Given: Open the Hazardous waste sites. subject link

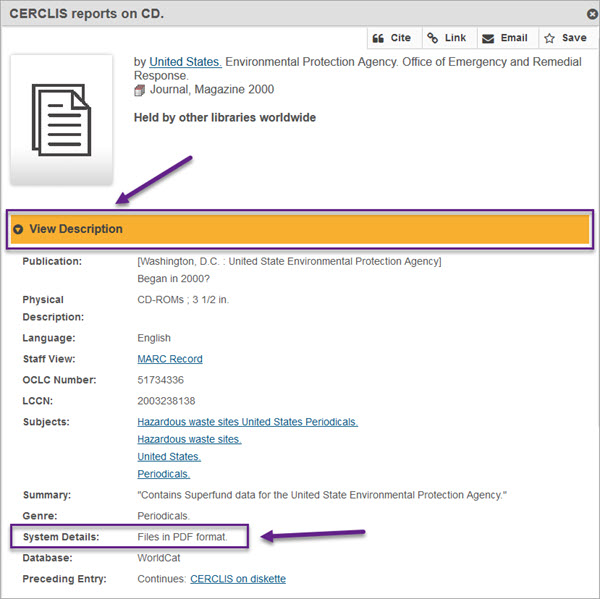Looking at the screenshot, I should 189,439.
